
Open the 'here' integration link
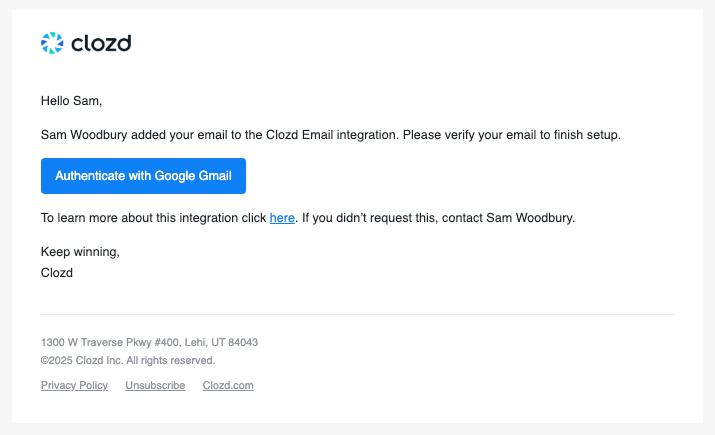[282, 217]
